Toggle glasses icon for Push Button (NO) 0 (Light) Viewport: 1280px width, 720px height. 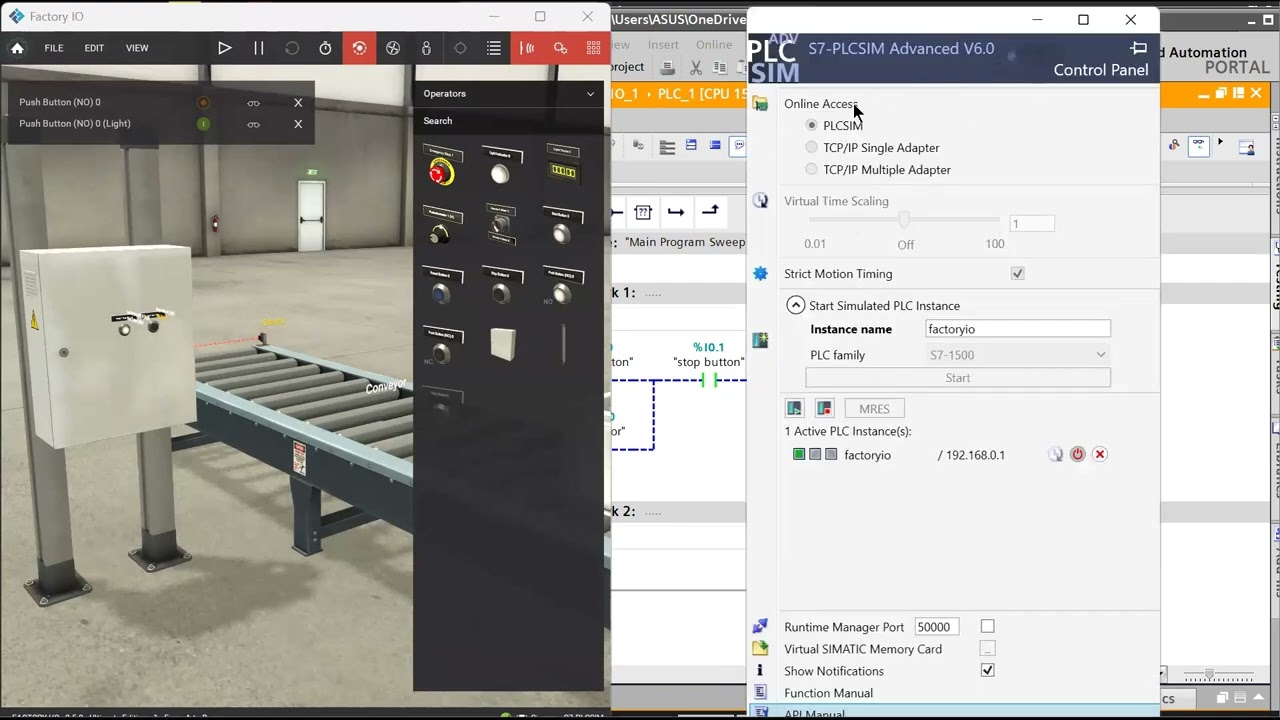pos(254,124)
